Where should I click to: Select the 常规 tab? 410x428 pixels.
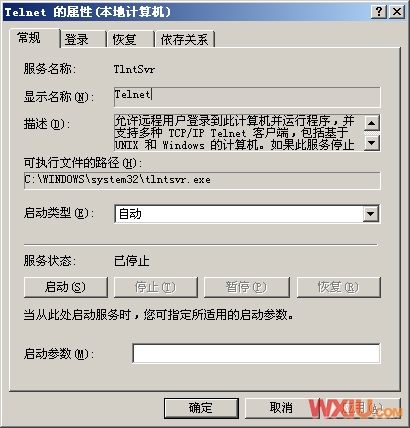[35, 38]
